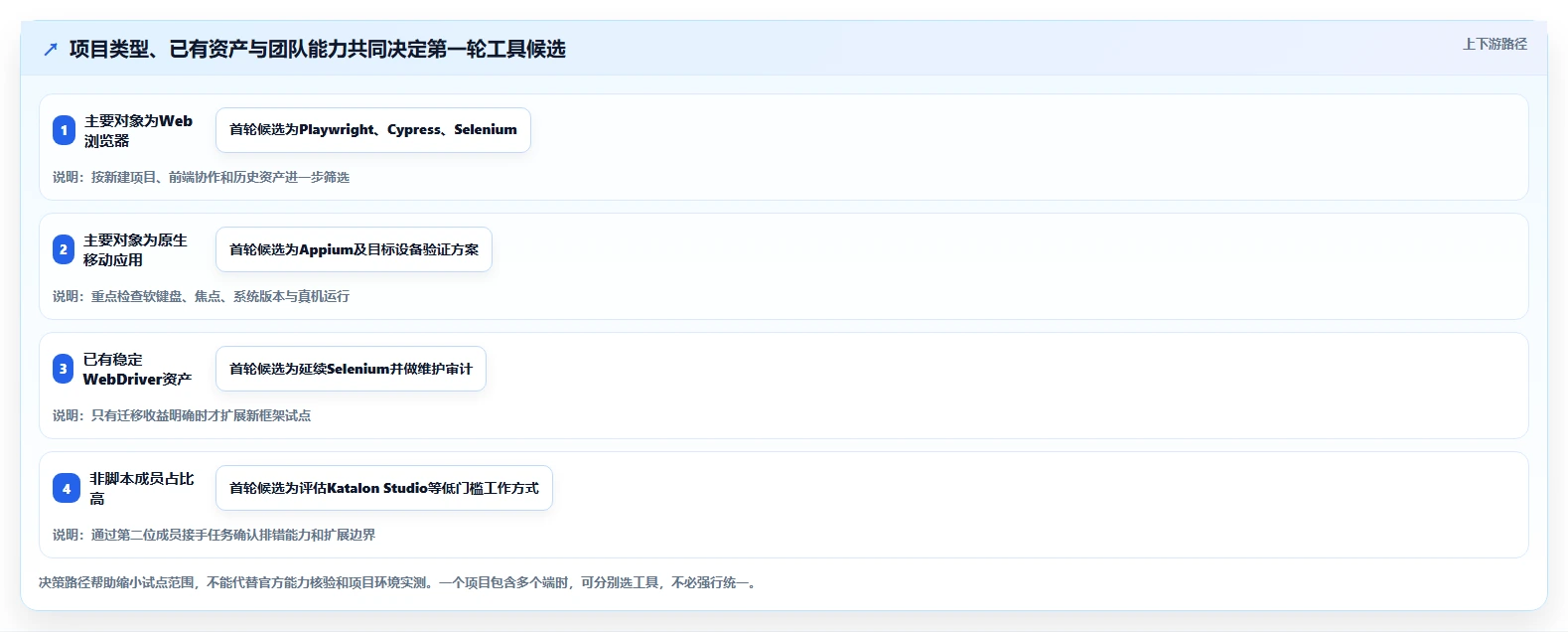Click the footer text 决策路径帮助缩小试点范围

pos(399,582)
